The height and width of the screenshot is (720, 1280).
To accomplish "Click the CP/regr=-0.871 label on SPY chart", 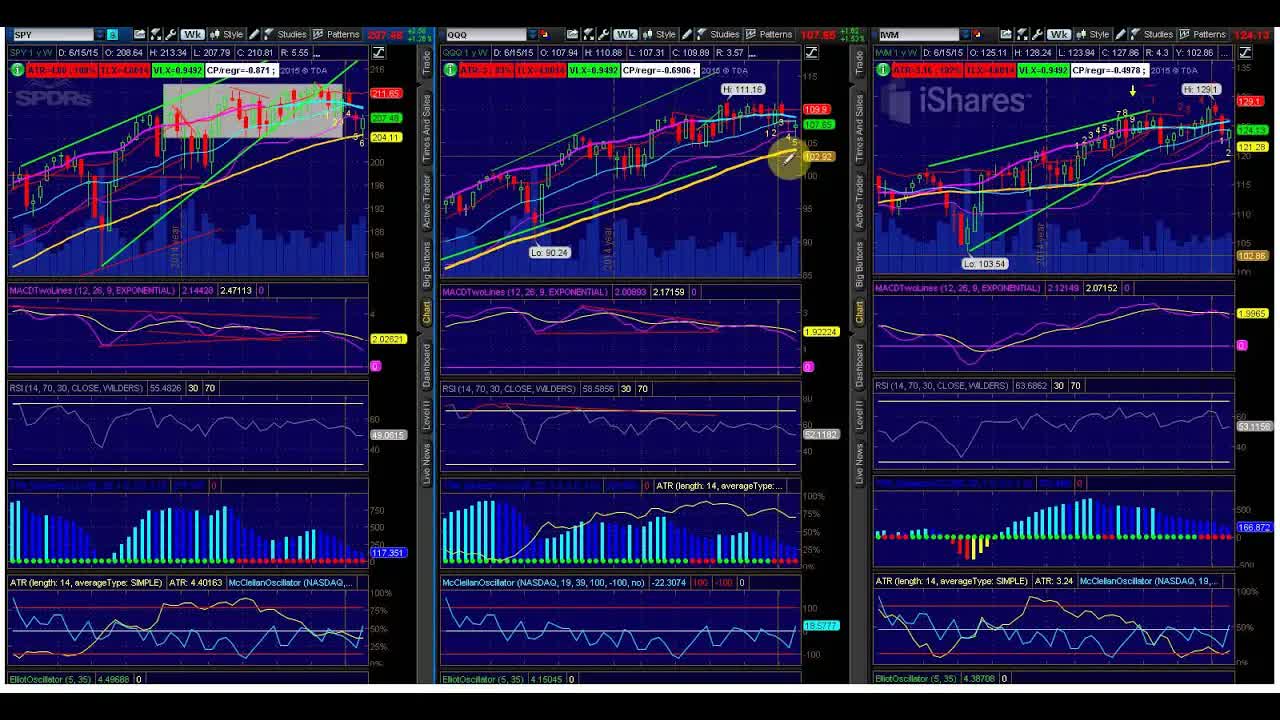I will 240,70.
